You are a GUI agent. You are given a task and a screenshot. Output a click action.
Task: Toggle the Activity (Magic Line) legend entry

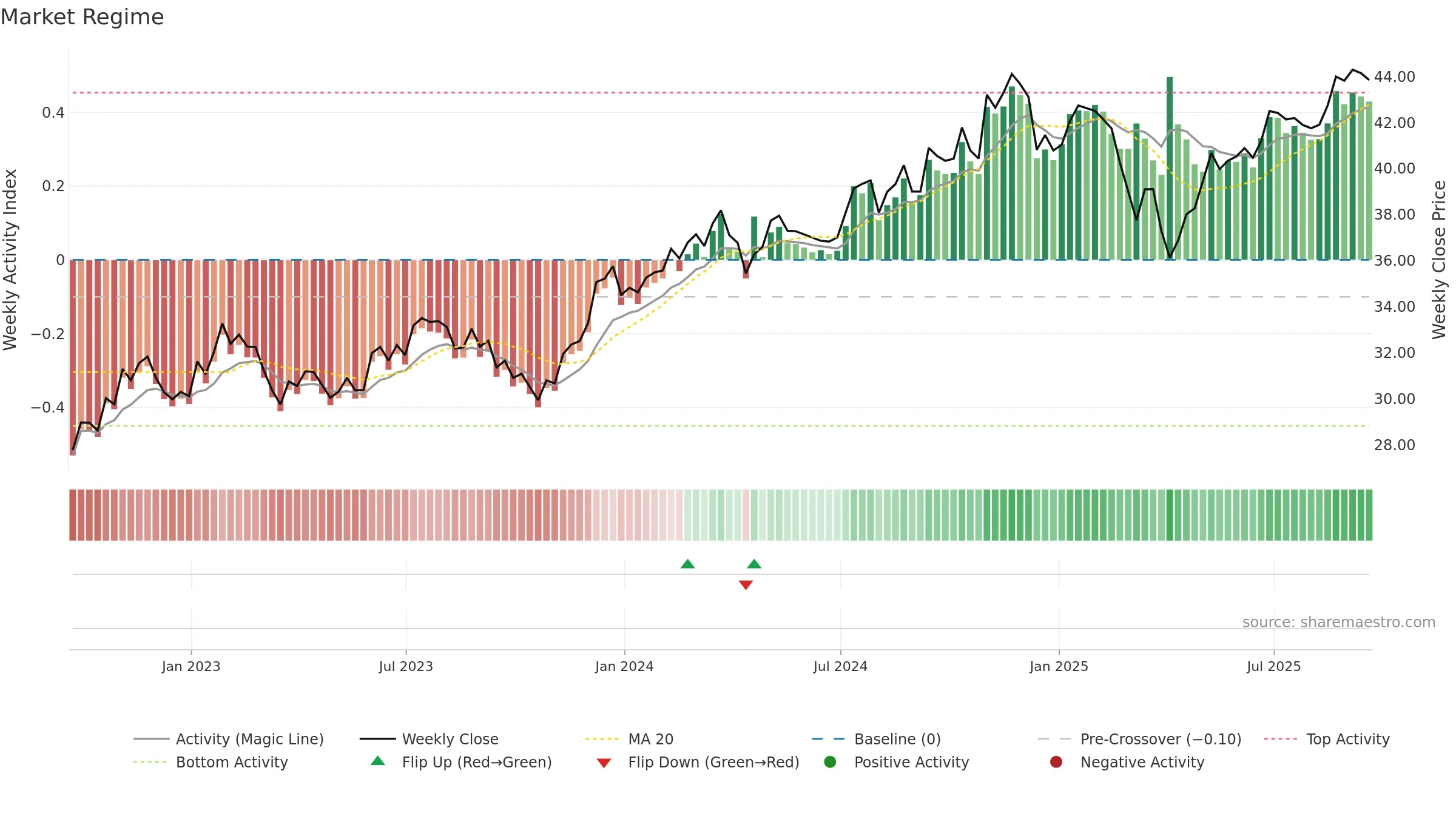pyautogui.click(x=229, y=739)
